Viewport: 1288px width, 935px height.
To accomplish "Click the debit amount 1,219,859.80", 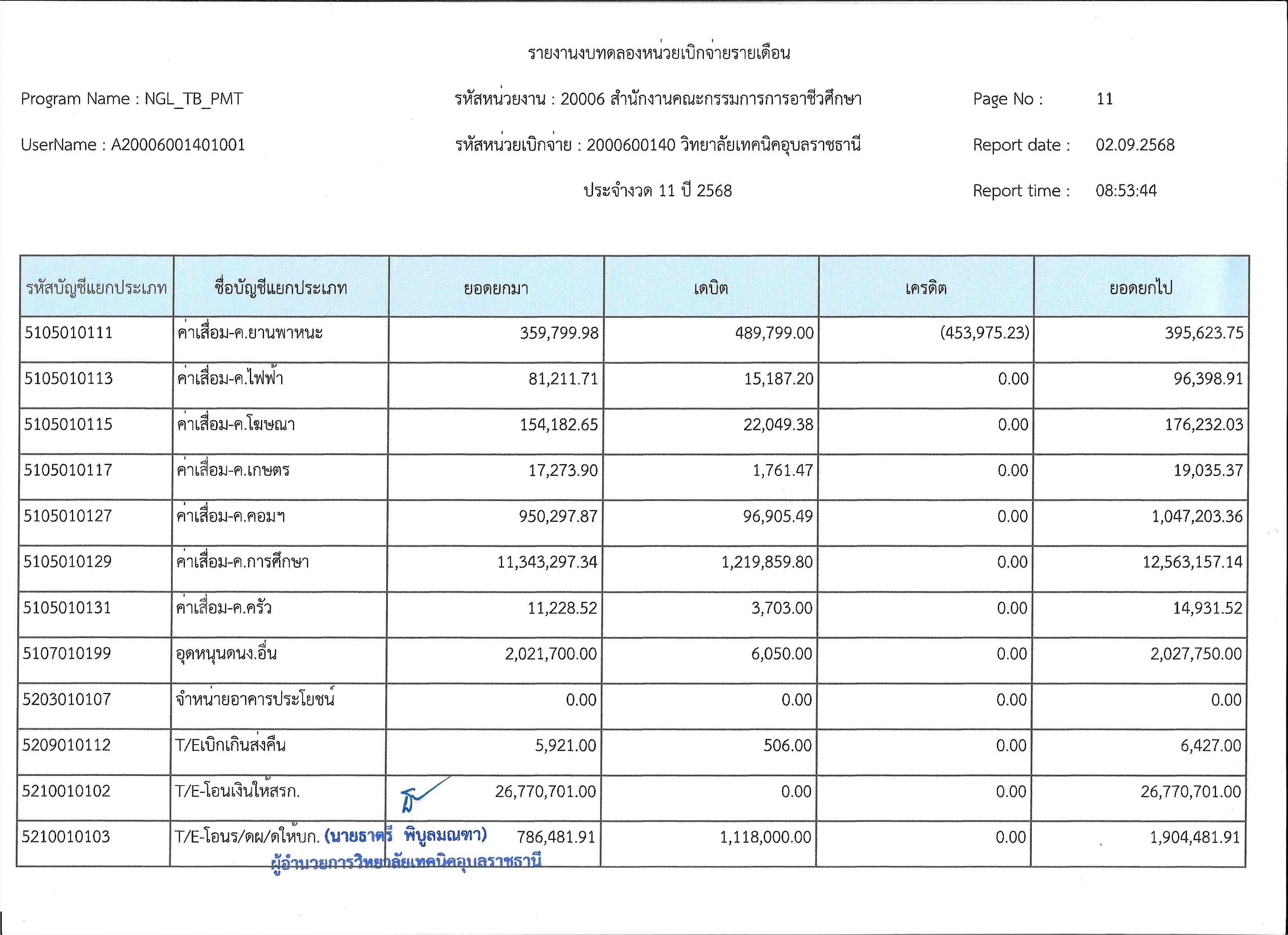I will [767, 562].
